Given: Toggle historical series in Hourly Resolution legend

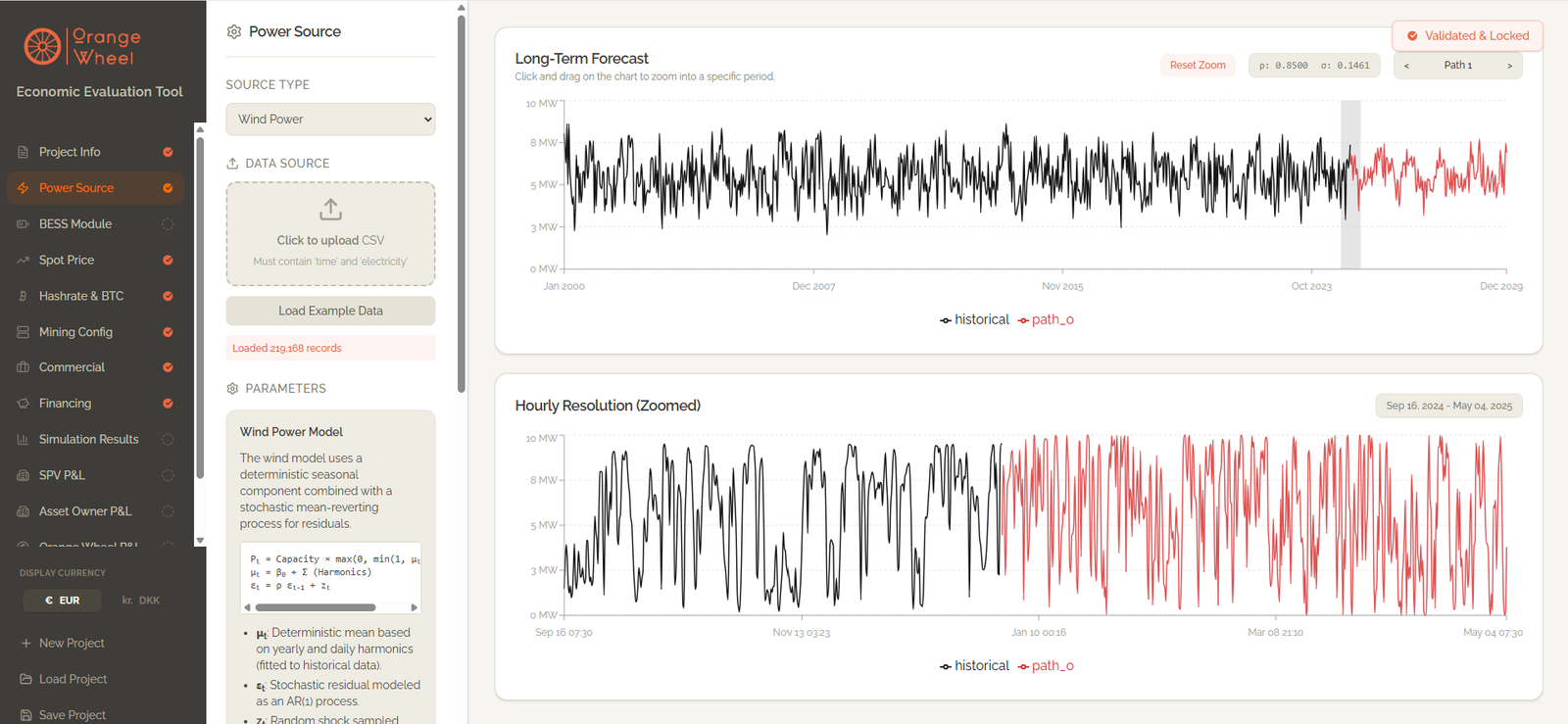Looking at the screenshot, I should click(974, 666).
